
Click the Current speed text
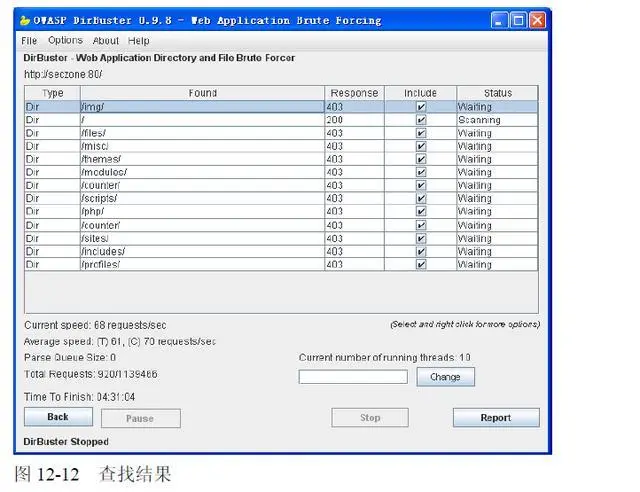click(x=95, y=325)
